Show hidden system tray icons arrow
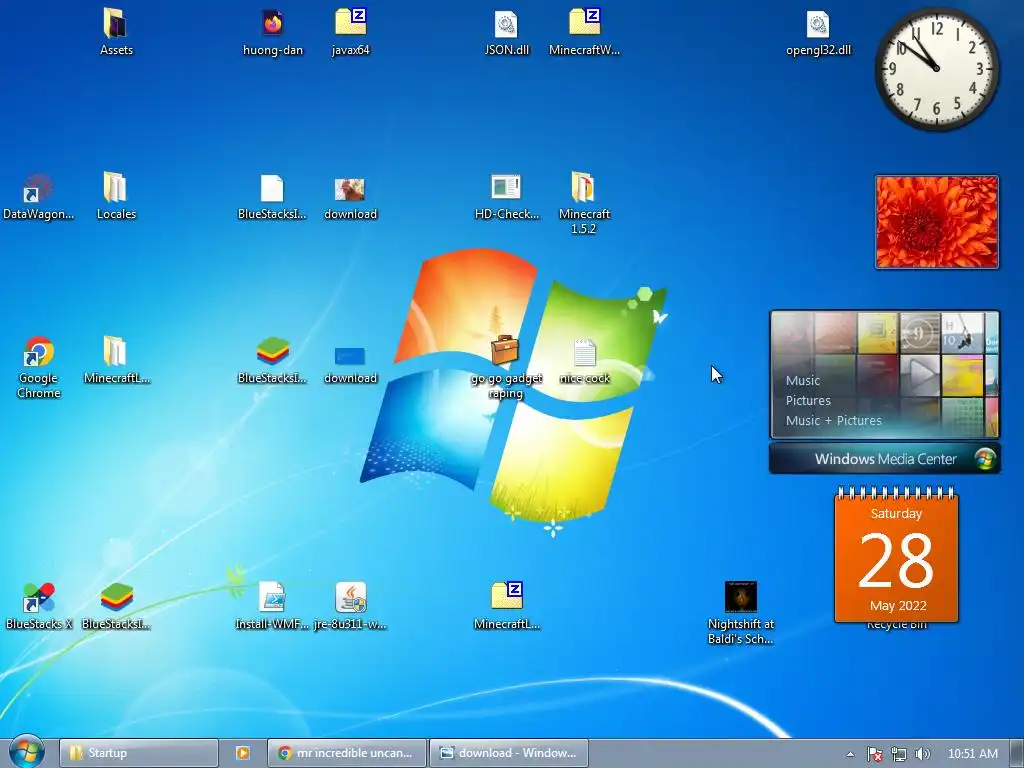Viewport: 1024px width, 768px height. click(850, 754)
